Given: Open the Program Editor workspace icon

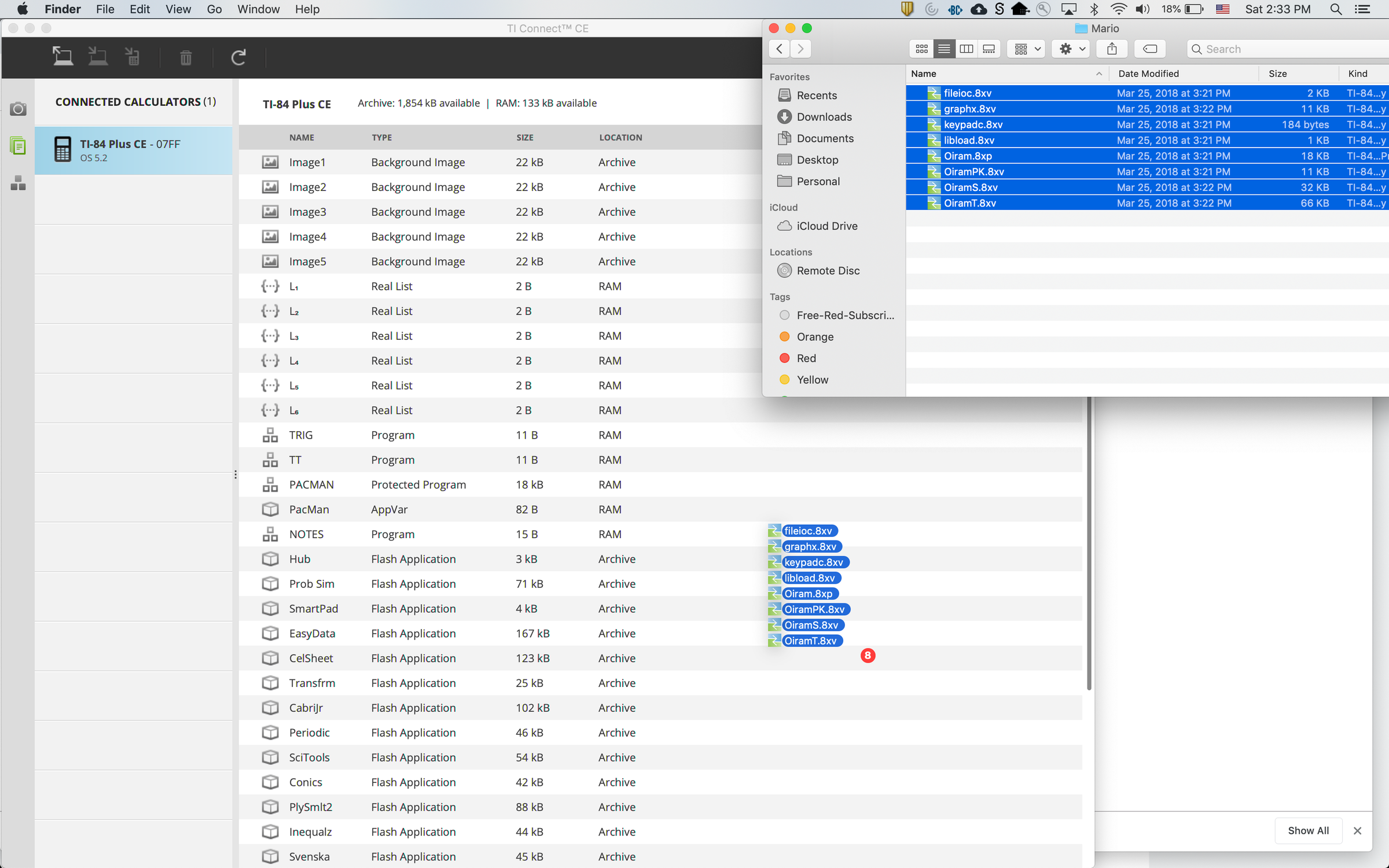Looking at the screenshot, I should pyautogui.click(x=19, y=183).
